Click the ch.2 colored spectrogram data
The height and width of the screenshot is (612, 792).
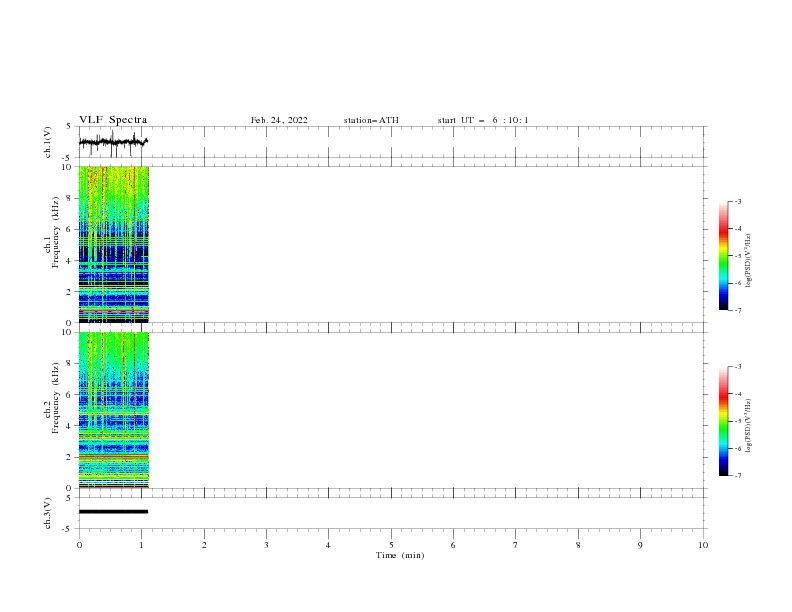[114, 410]
